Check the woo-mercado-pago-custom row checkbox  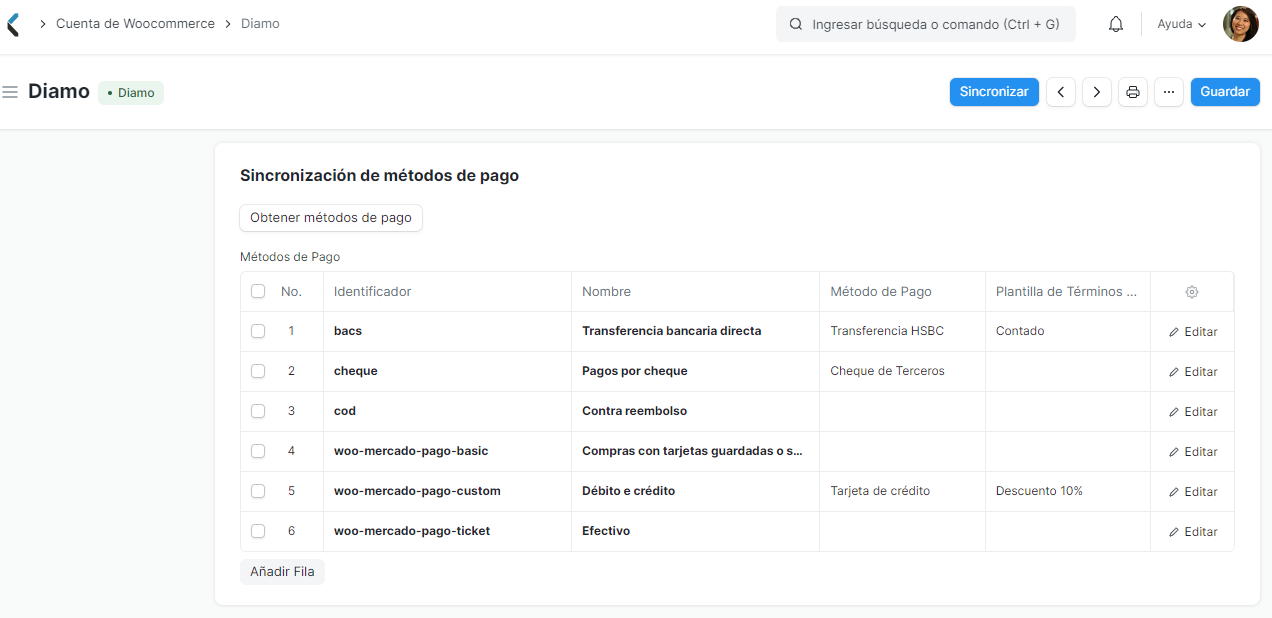[x=258, y=491]
